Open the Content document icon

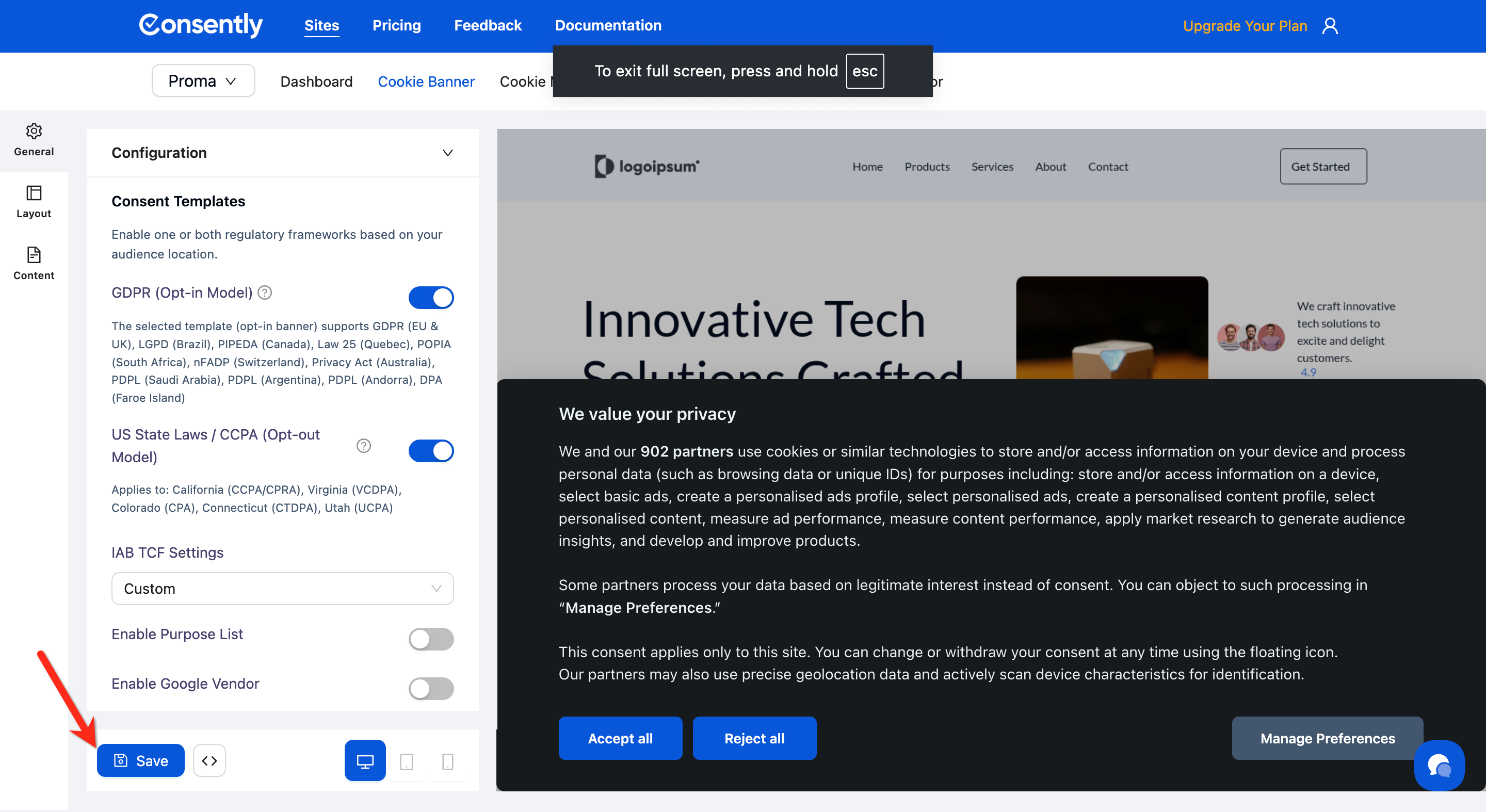coord(34,255)
